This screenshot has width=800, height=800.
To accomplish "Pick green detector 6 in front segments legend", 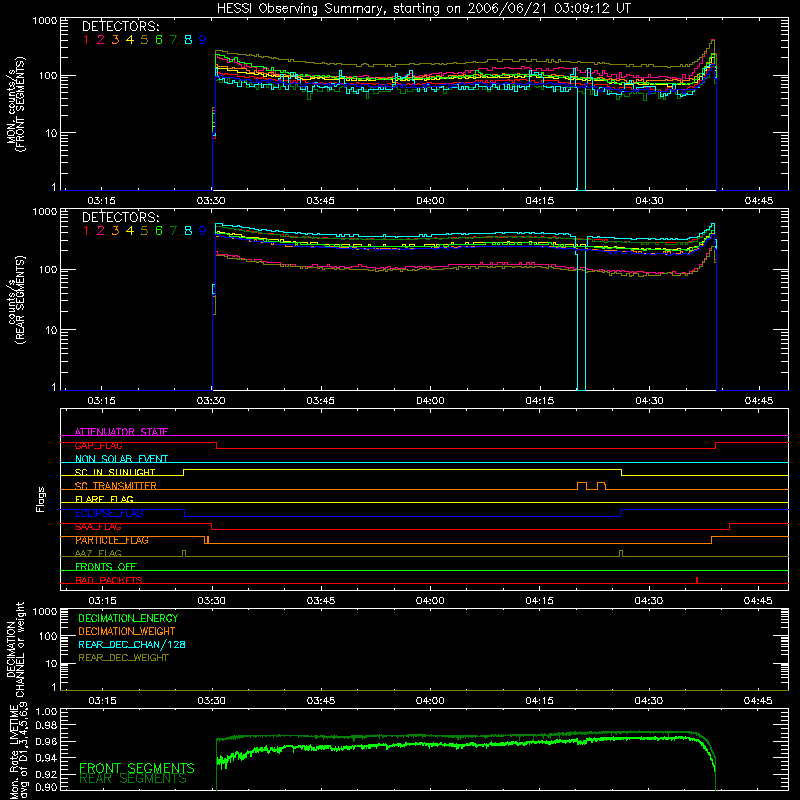I will pos(159,40).
